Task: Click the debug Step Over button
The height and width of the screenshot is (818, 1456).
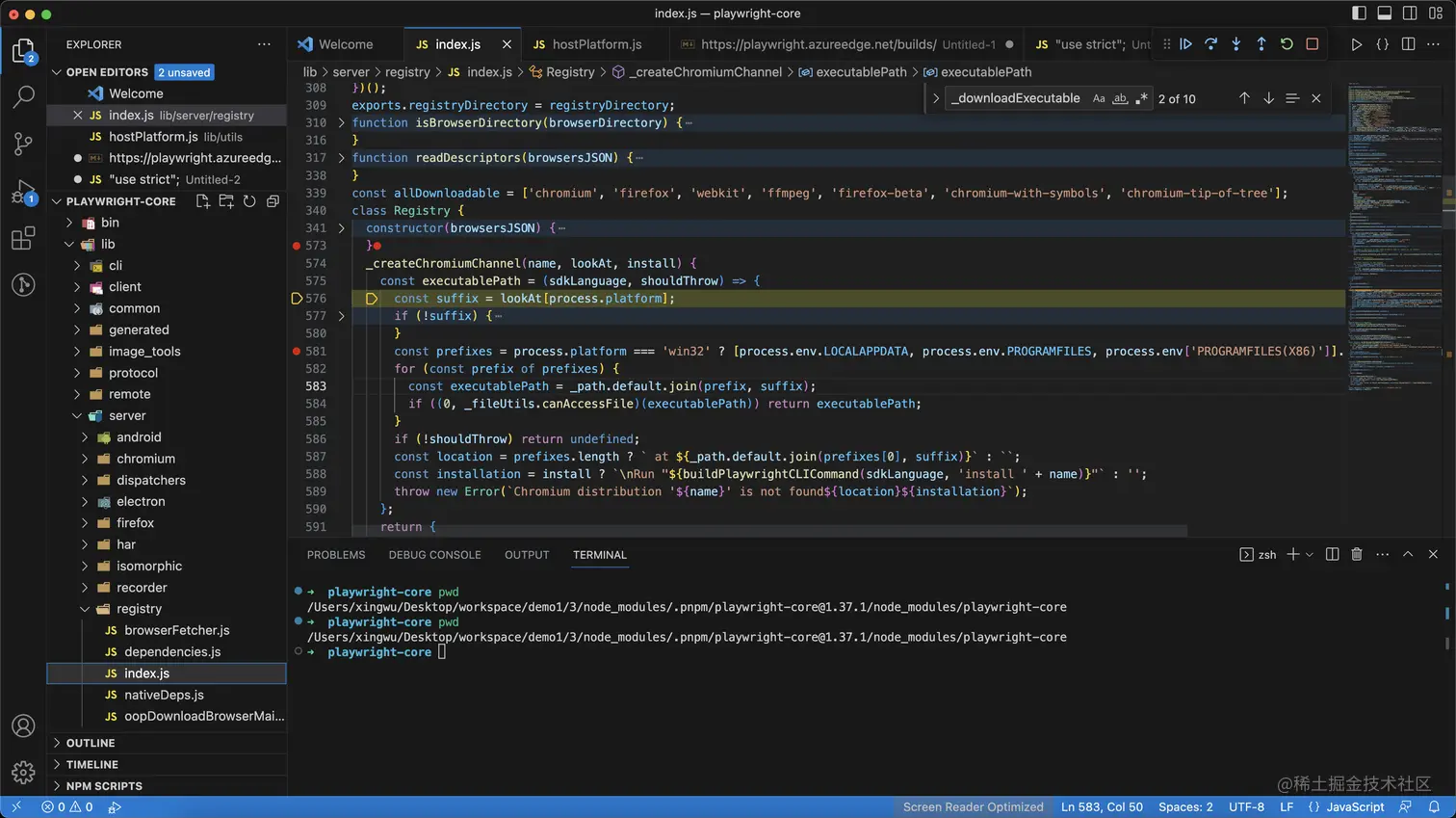Action: 1211,44
